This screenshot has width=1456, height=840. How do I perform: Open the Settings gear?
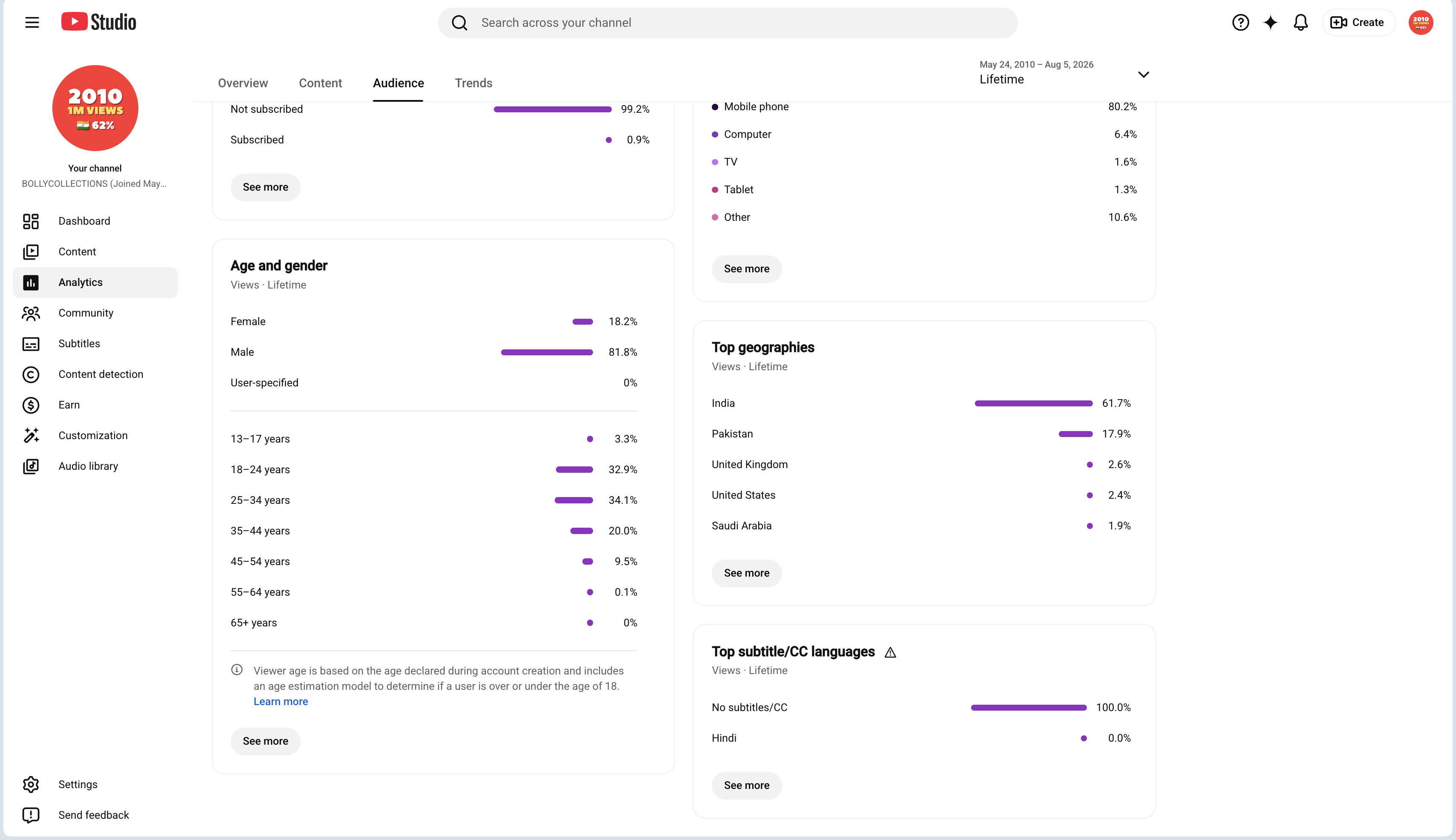(x=31, y=785)
